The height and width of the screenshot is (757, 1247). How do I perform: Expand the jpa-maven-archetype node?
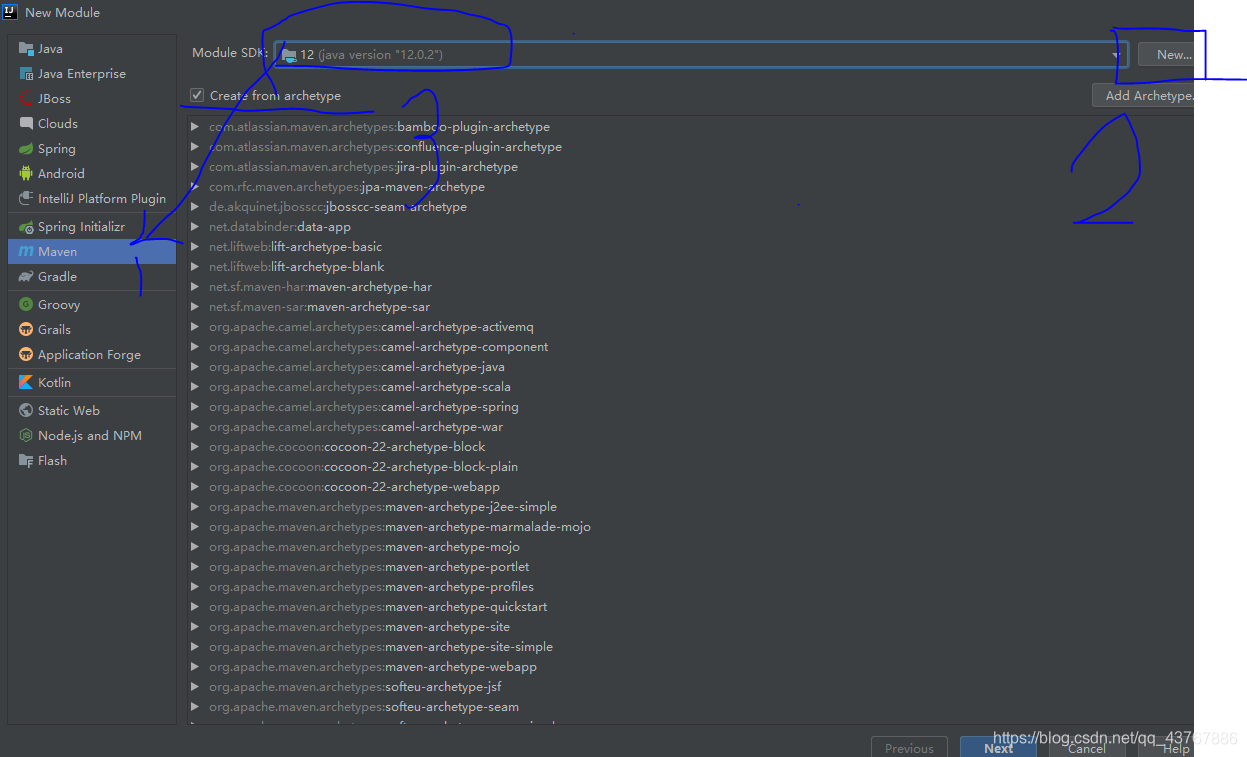(x=195, y=187)
